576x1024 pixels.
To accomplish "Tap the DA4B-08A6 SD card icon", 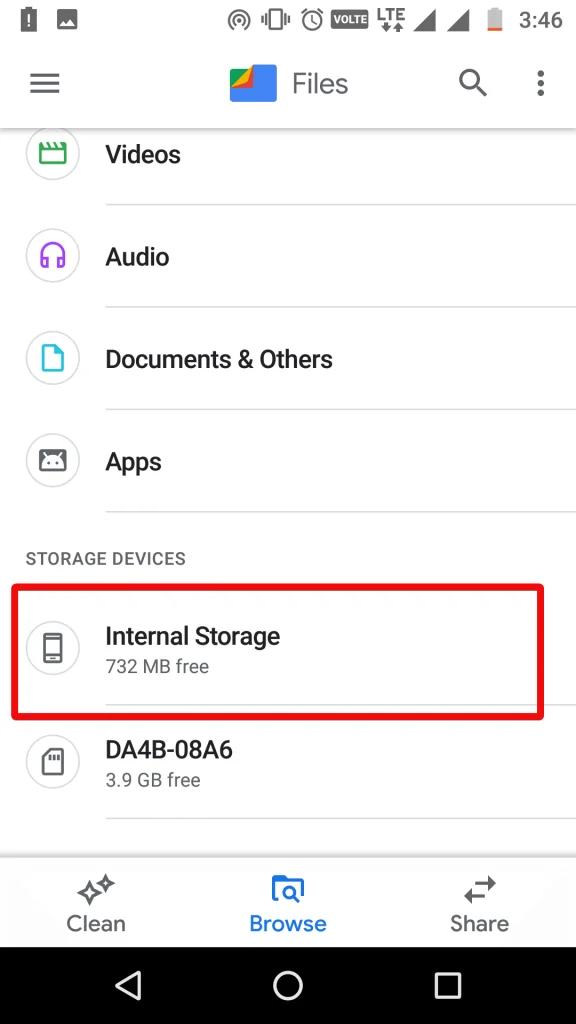I will [x=52, y=762].
